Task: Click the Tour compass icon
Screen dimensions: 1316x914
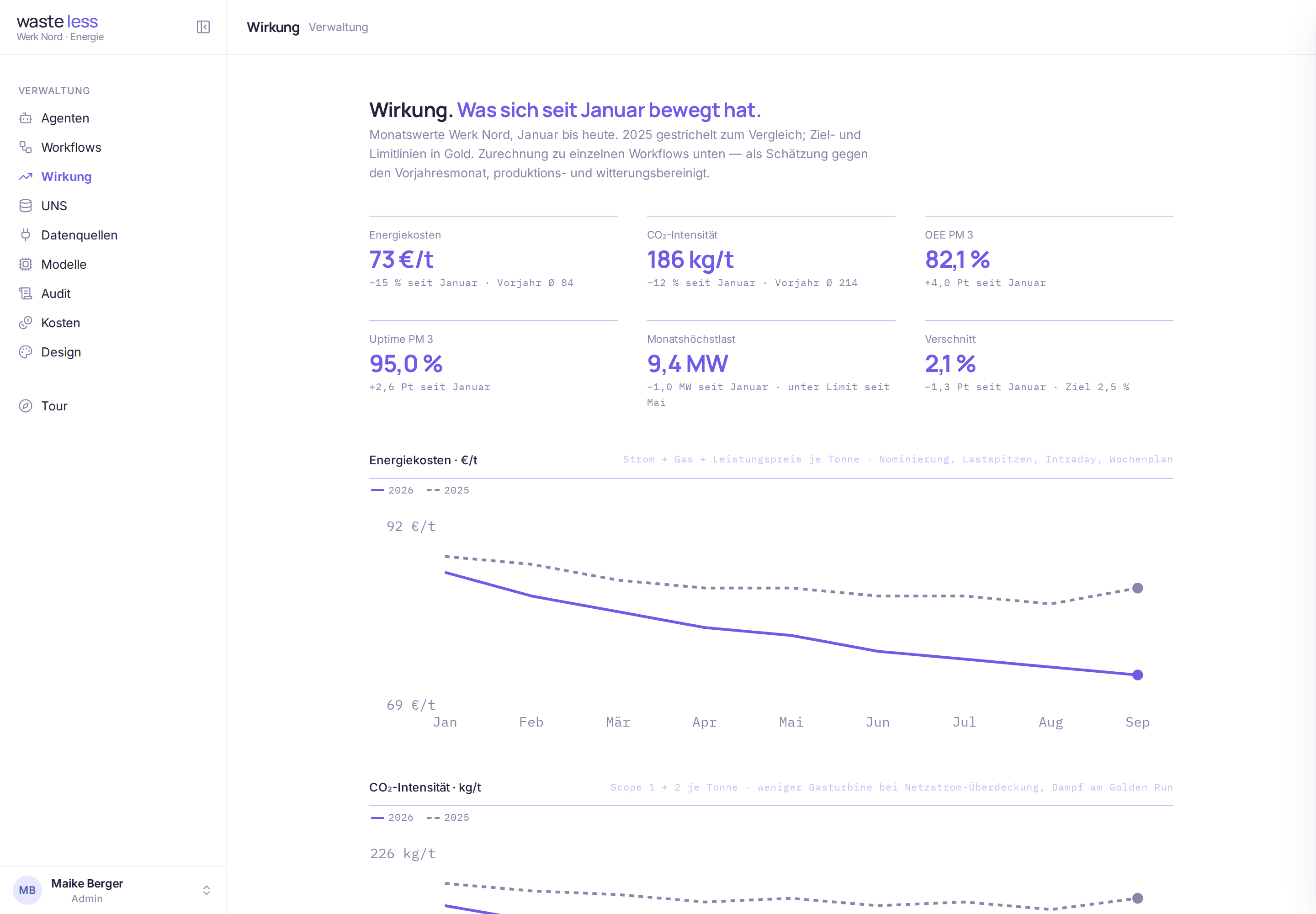Action: coord(26,405)
